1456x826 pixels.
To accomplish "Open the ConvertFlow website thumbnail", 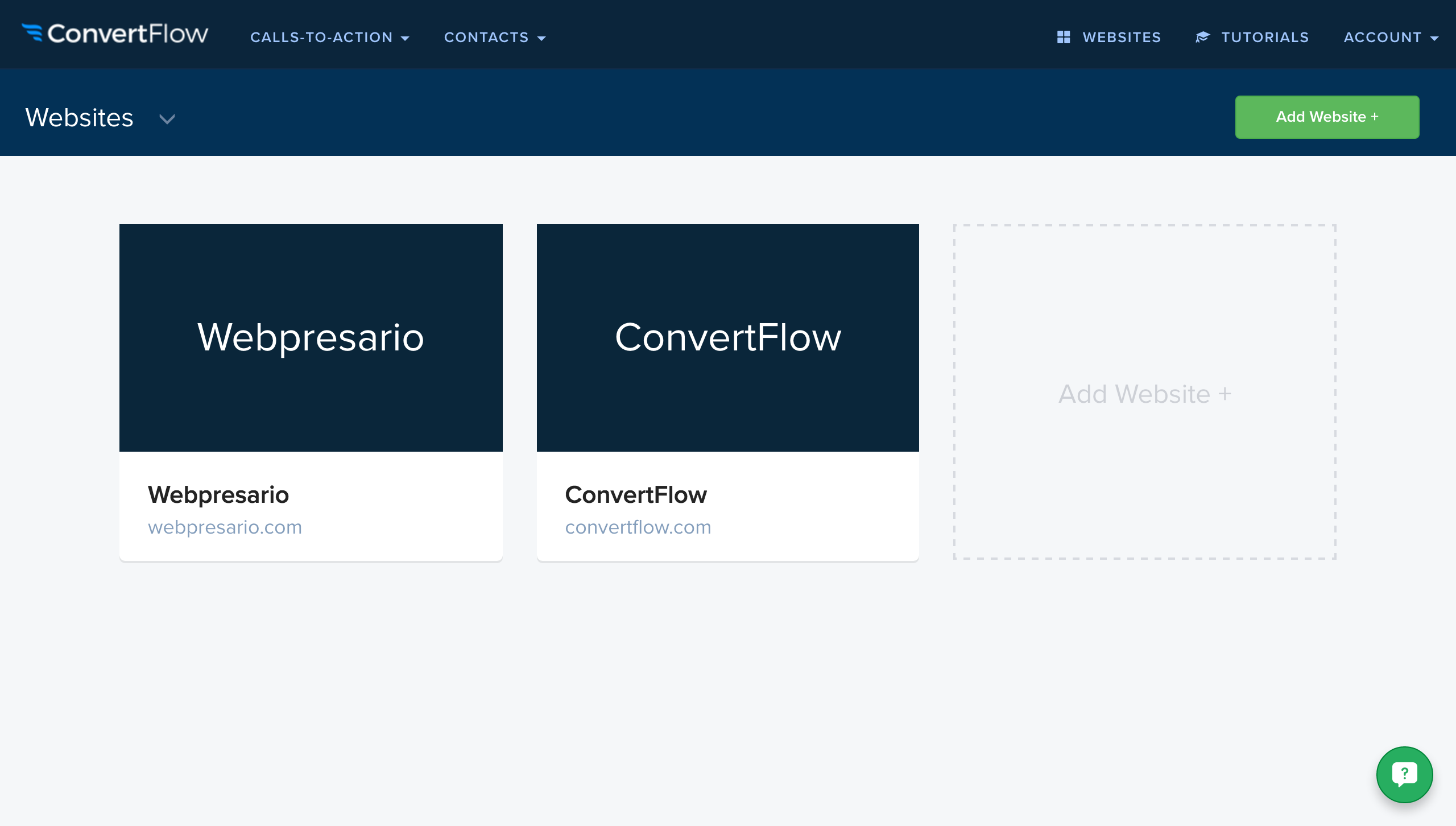I will (728, 338).
